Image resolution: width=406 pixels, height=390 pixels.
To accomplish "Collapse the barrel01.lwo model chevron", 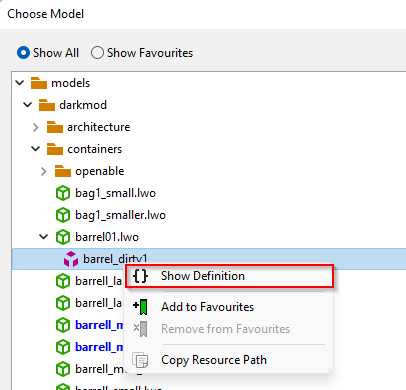I will (44, 237).
